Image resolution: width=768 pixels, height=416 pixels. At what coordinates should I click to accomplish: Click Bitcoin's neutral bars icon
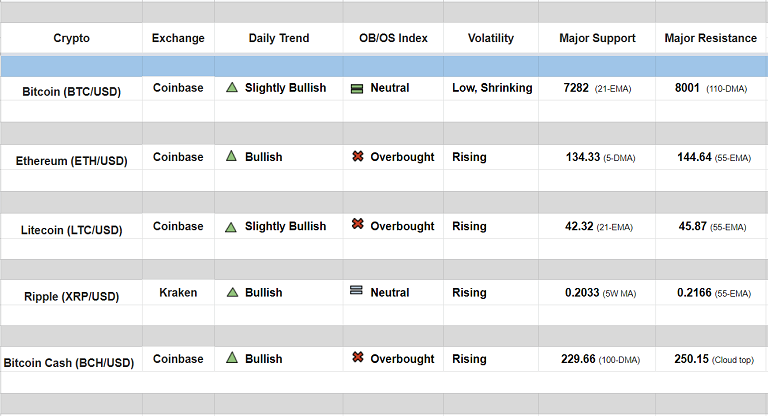[357, 88]
